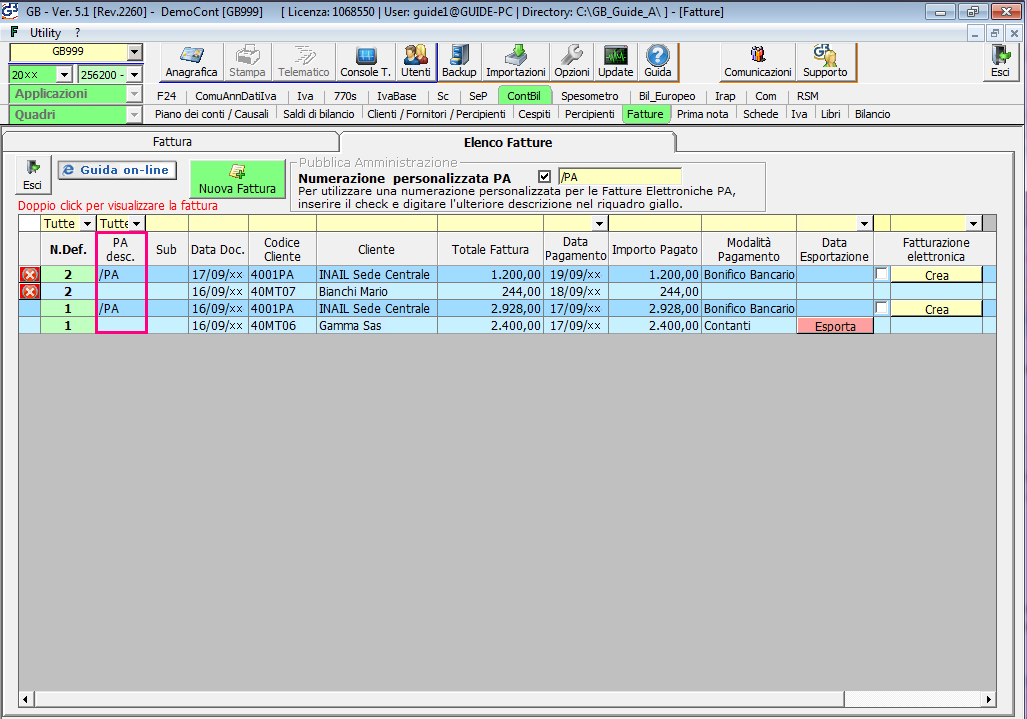Viewport: 1027px width, 719px height.
Task: Expand the Applicazioni dropdown
Action: point(134,94)
